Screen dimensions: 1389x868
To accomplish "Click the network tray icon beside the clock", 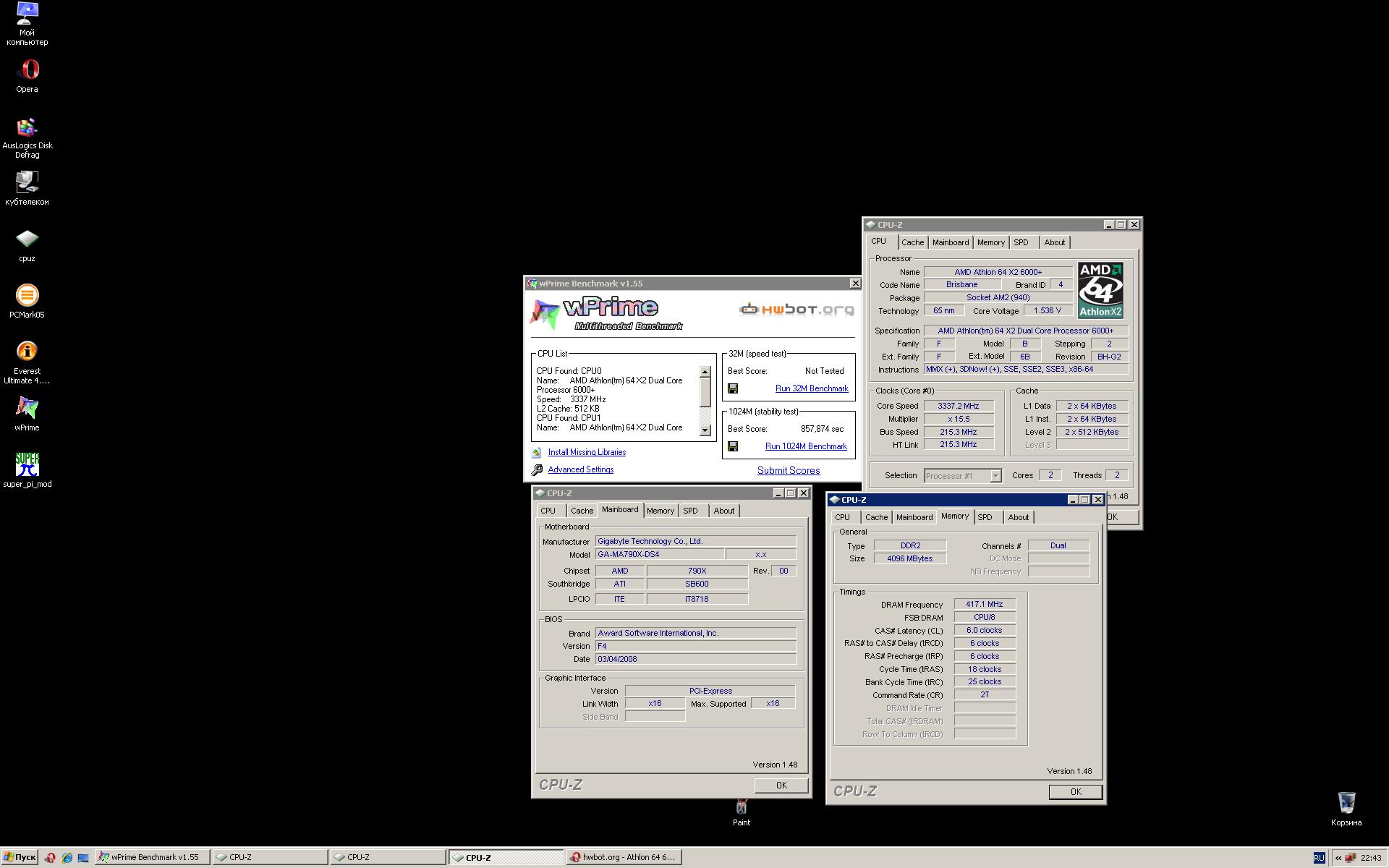I will (1351, 858).
